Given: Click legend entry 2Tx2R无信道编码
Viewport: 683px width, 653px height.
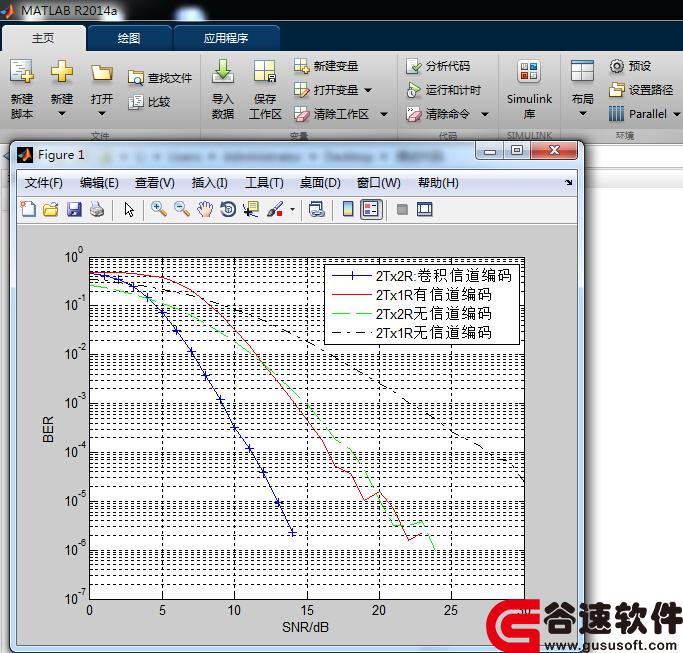Looking at the screenshot, I should 433,314.
